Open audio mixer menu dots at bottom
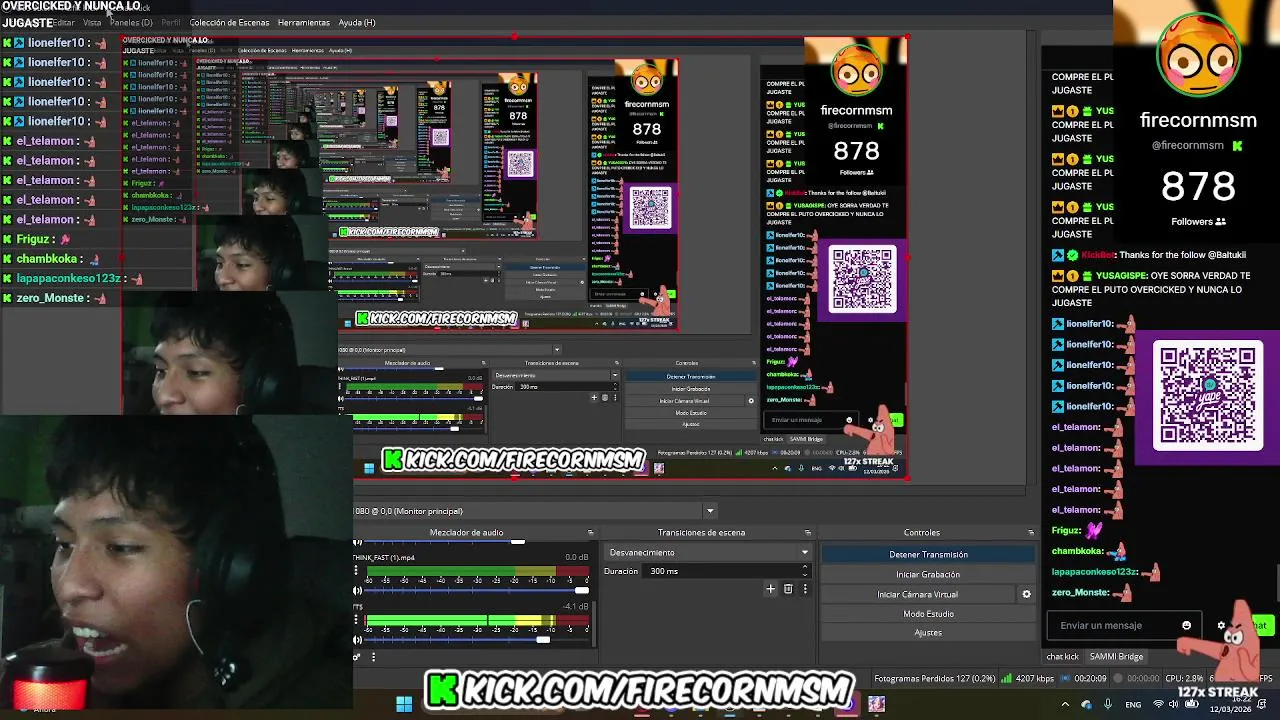The image size is (1280, 720). (x=373, y=657)
